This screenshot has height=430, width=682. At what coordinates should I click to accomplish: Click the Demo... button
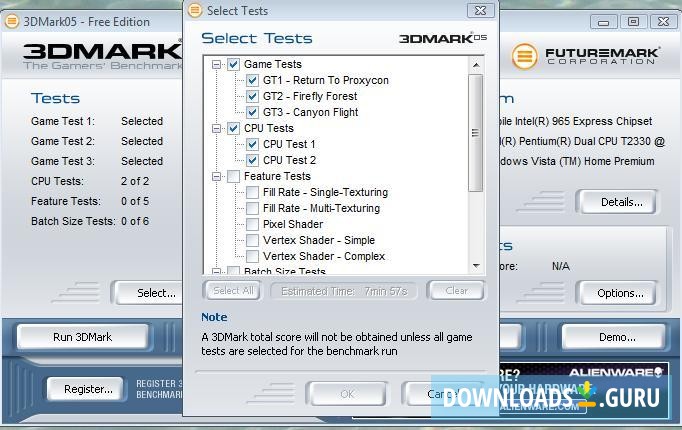coord(614,337)
